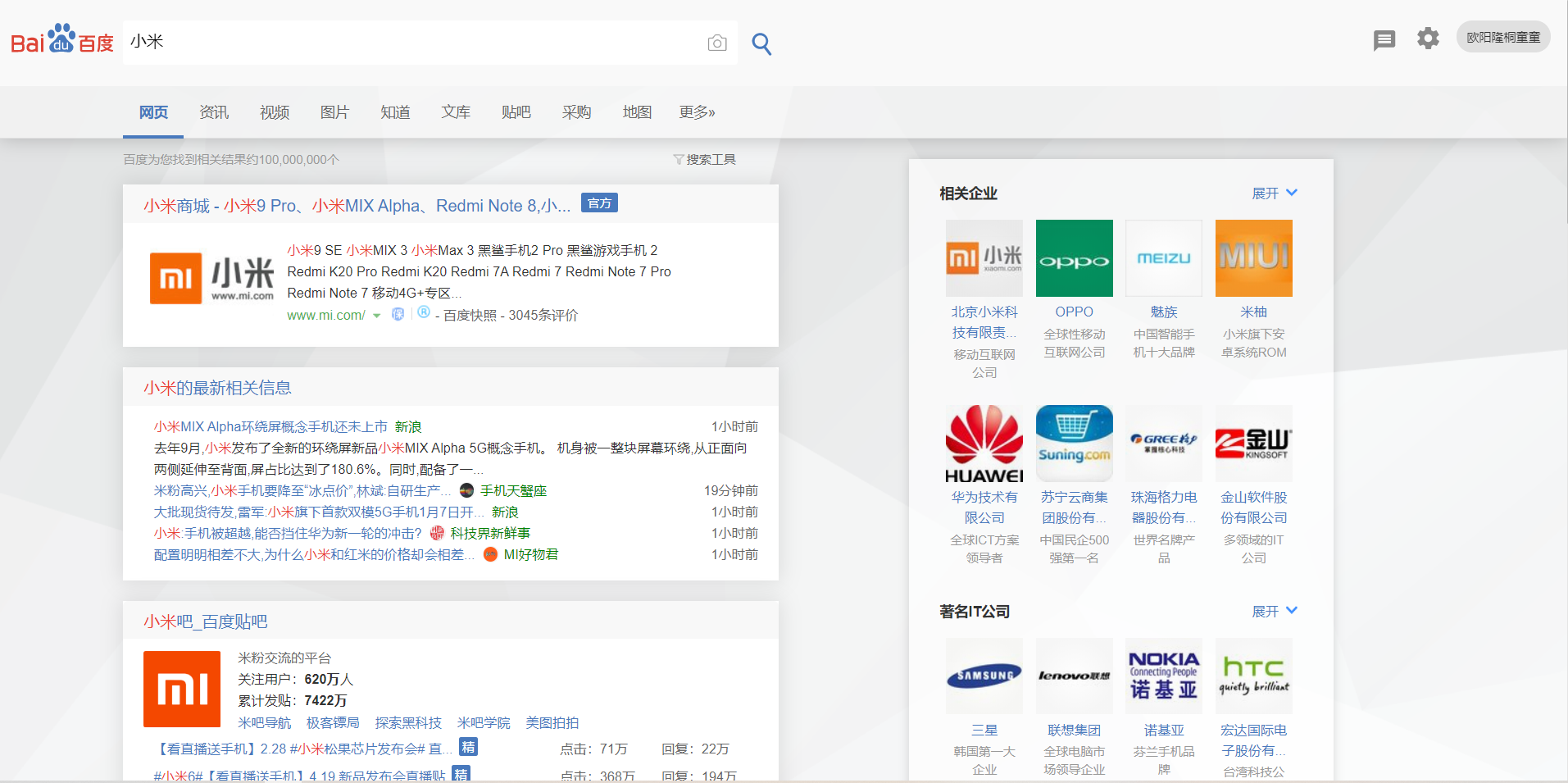
Task: Open the www.mi.com/ URL link
Action: pos(325,316)
